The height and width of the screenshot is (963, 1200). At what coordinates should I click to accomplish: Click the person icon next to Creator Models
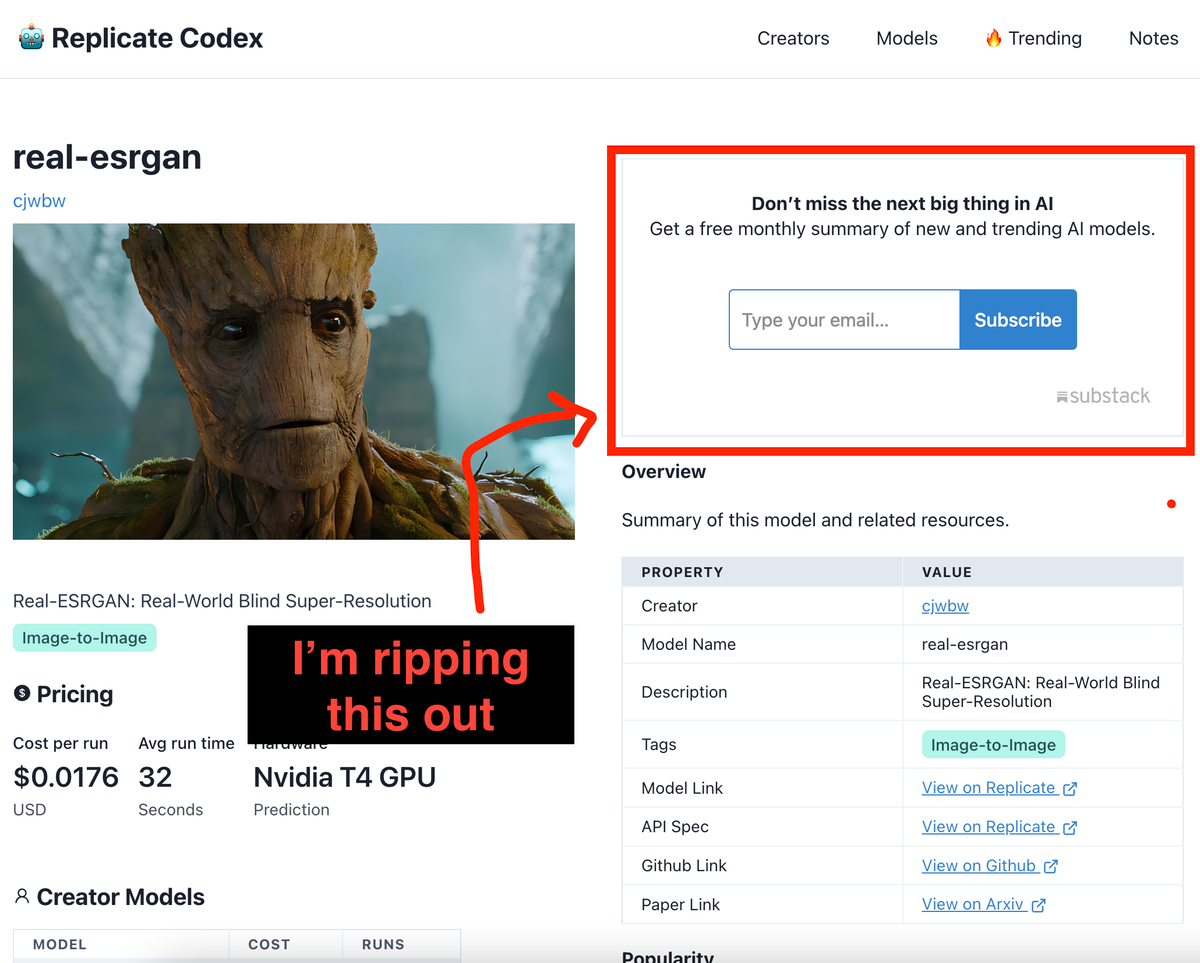(x=22, y=897)
